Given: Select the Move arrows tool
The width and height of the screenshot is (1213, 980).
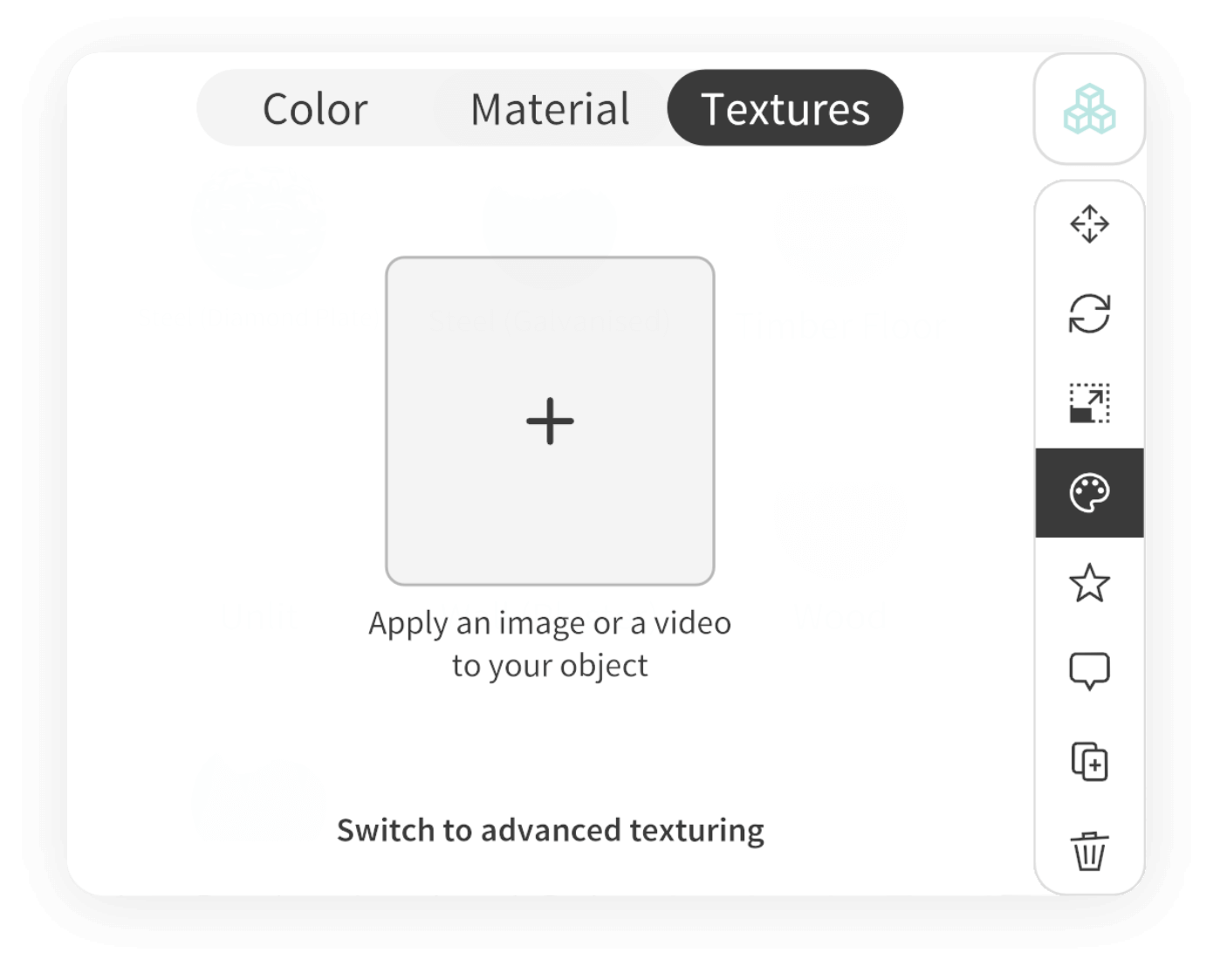Looking at the screenshot, I should [1089, 224].
